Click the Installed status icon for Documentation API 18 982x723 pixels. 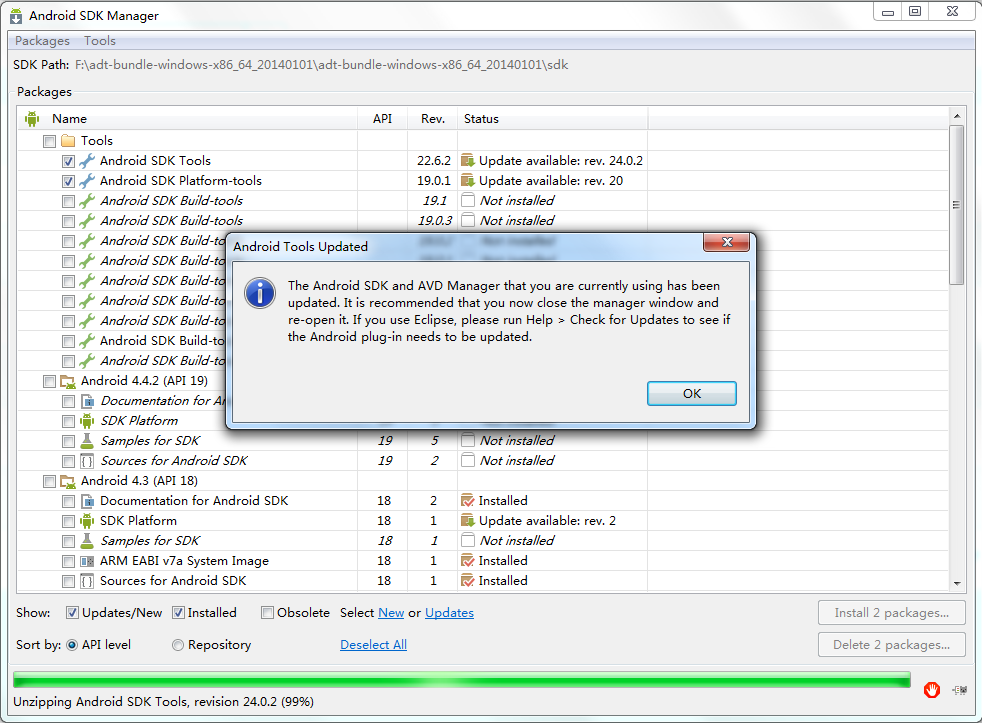[468, 501]
